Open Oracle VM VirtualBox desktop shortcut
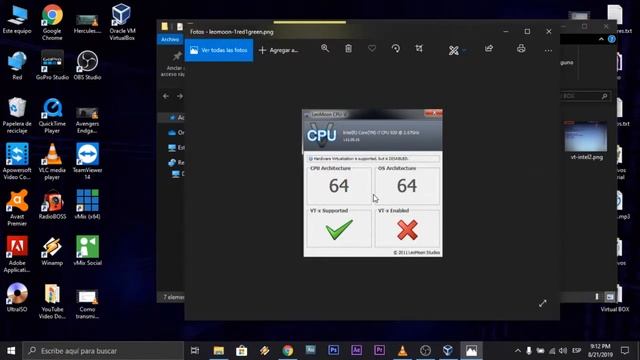This screenshot has width=640, height=360. pyautogui.click(x=122, y=22)
